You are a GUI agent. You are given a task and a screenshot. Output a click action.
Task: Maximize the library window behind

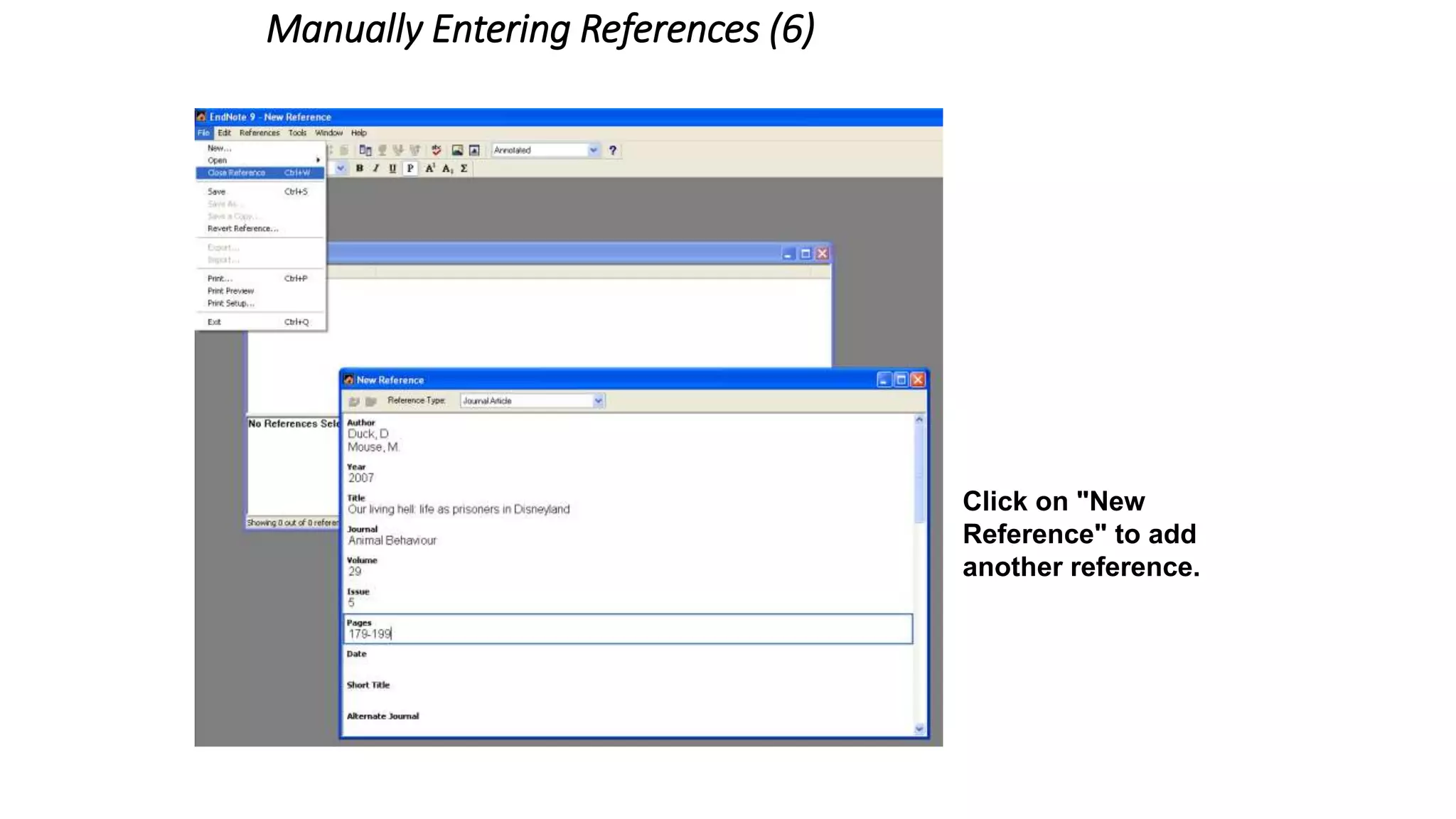805,254
